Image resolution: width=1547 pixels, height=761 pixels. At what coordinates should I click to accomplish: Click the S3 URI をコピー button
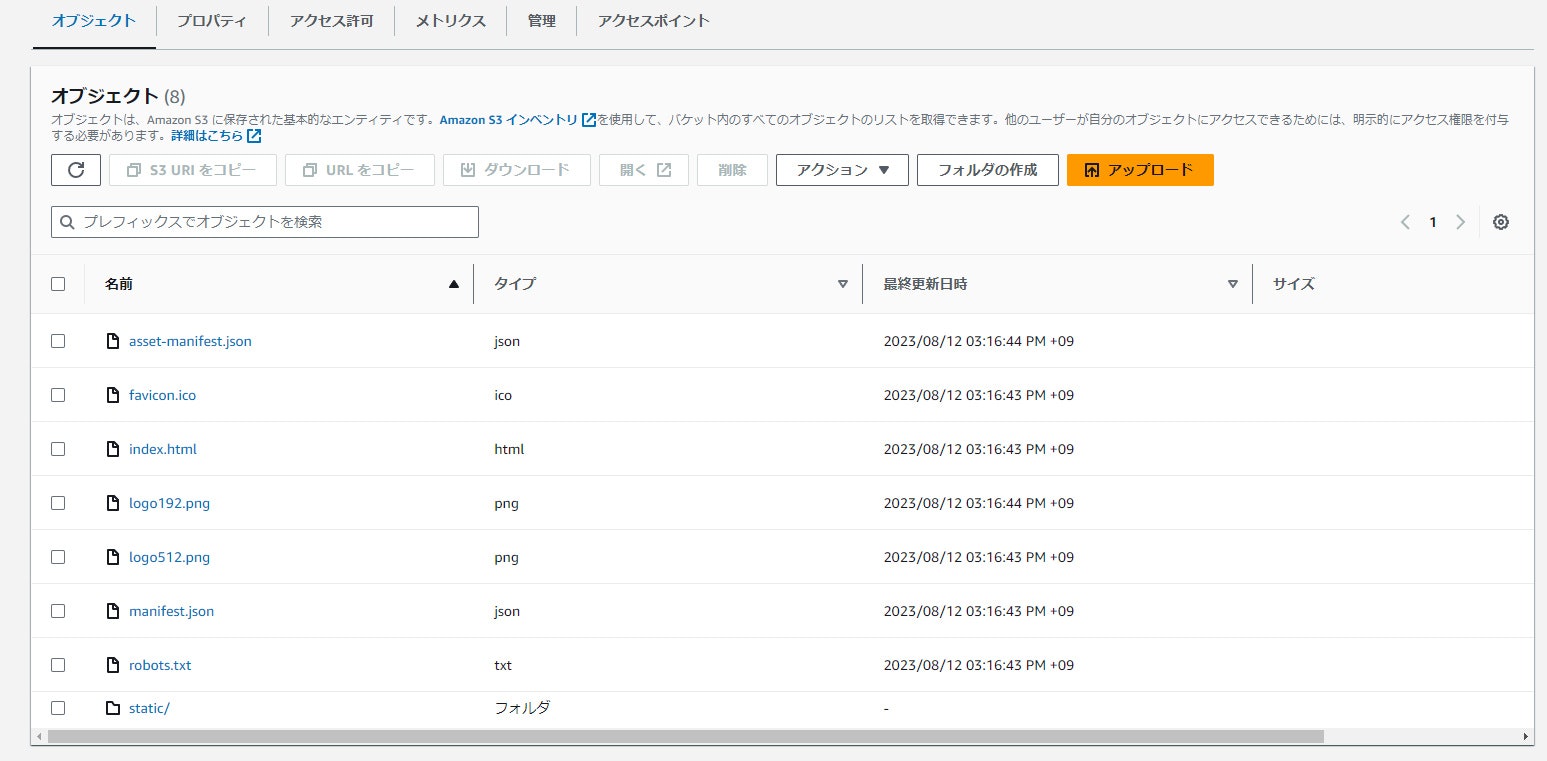click(192, 170)
